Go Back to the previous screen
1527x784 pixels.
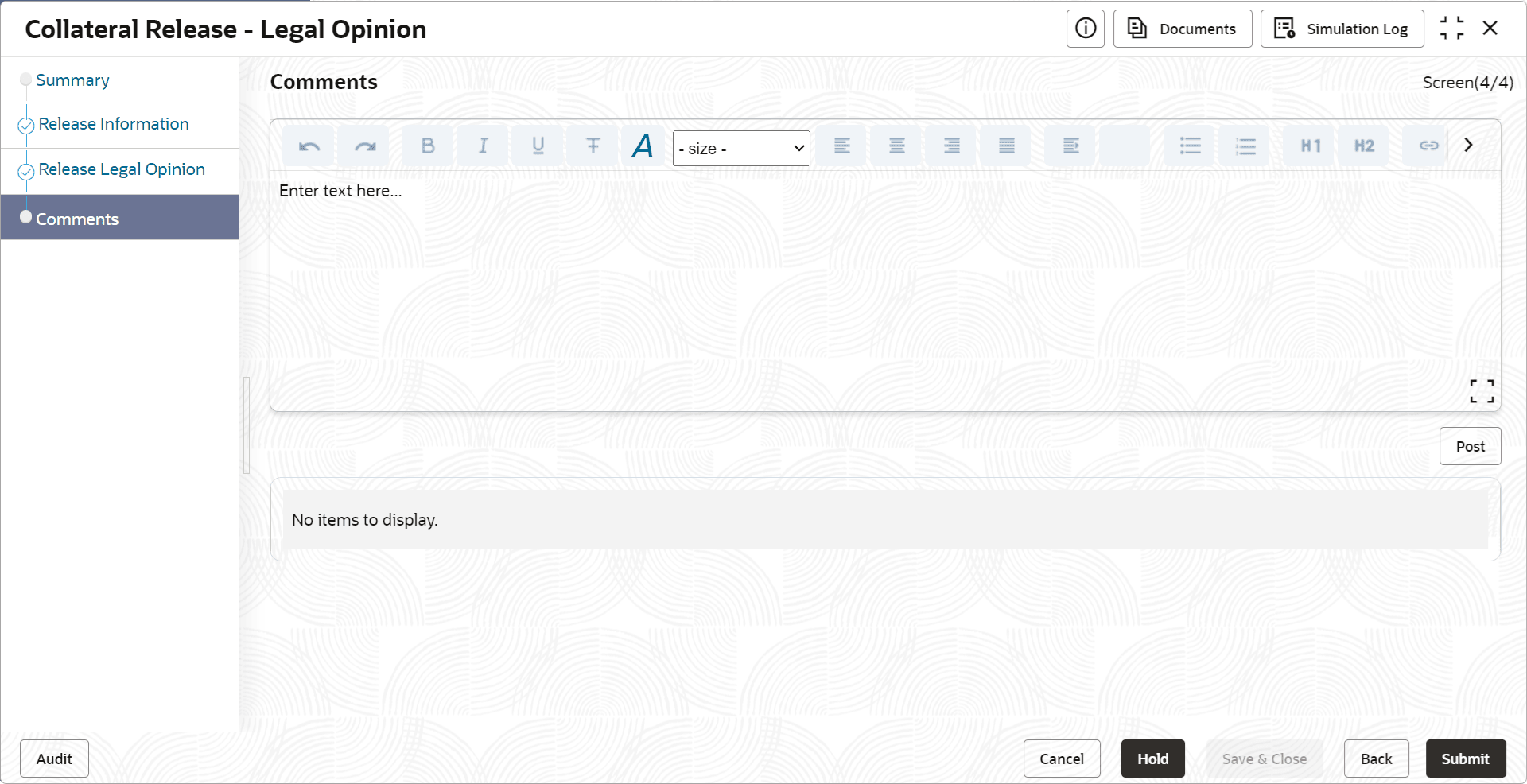(x=1377, y=759)
